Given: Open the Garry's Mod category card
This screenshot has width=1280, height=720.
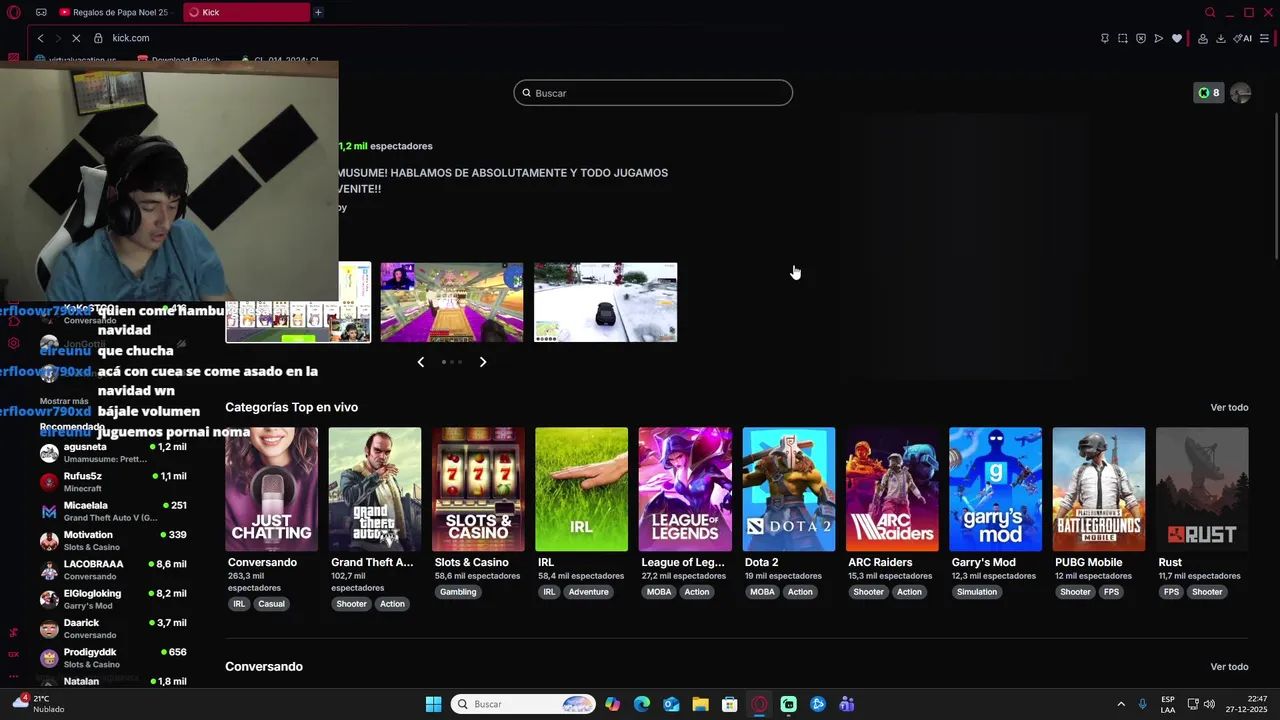Looking at the screenshot, I should point(995,489).
